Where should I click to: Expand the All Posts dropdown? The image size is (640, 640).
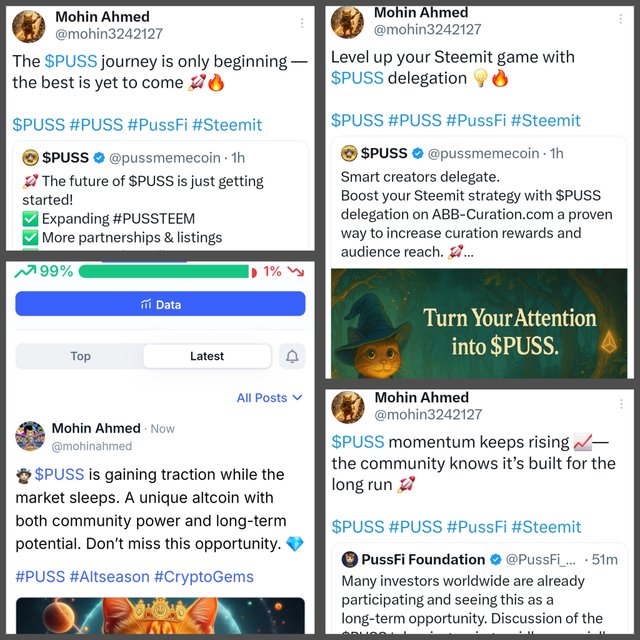269,398
